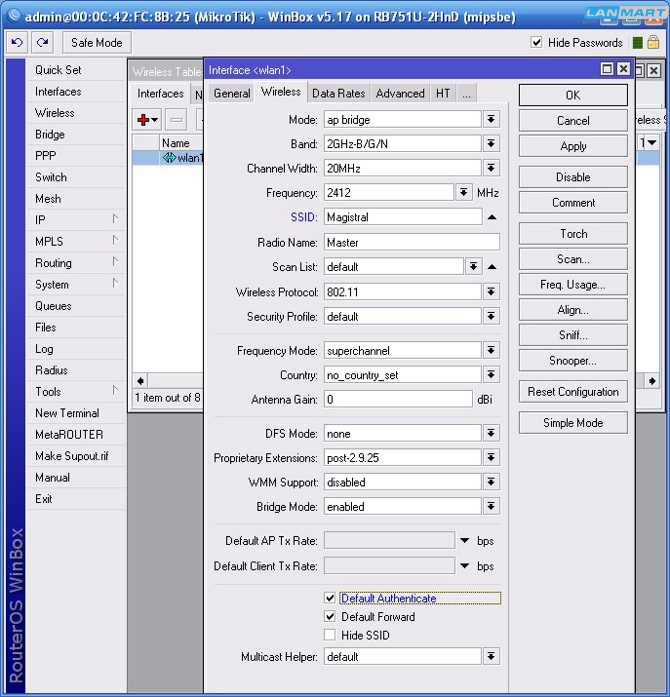670x697 pixels.
Task: Expand Default AP Tx Rate arrow
Action: click(465, 541)
